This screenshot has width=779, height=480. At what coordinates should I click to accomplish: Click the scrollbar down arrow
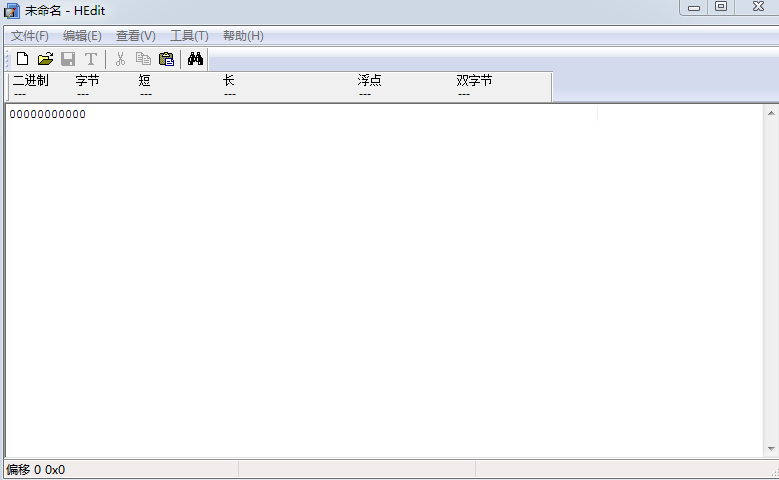click(771, 449)
